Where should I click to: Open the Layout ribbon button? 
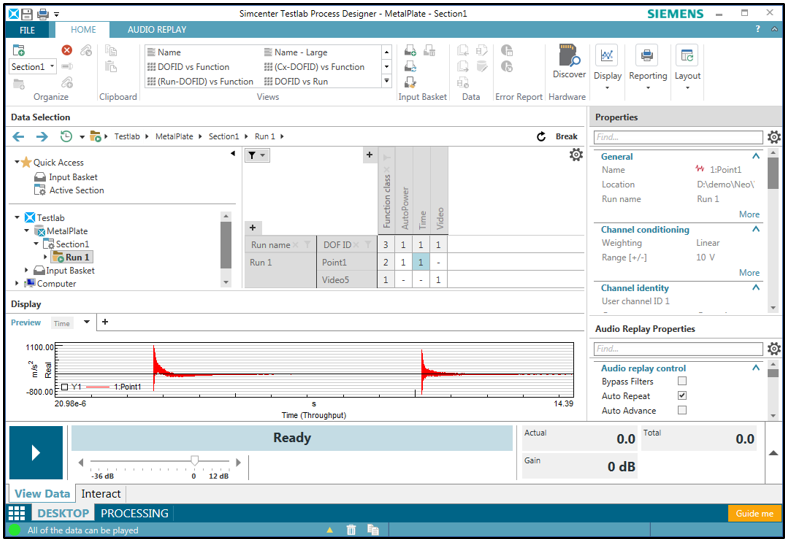687,57
